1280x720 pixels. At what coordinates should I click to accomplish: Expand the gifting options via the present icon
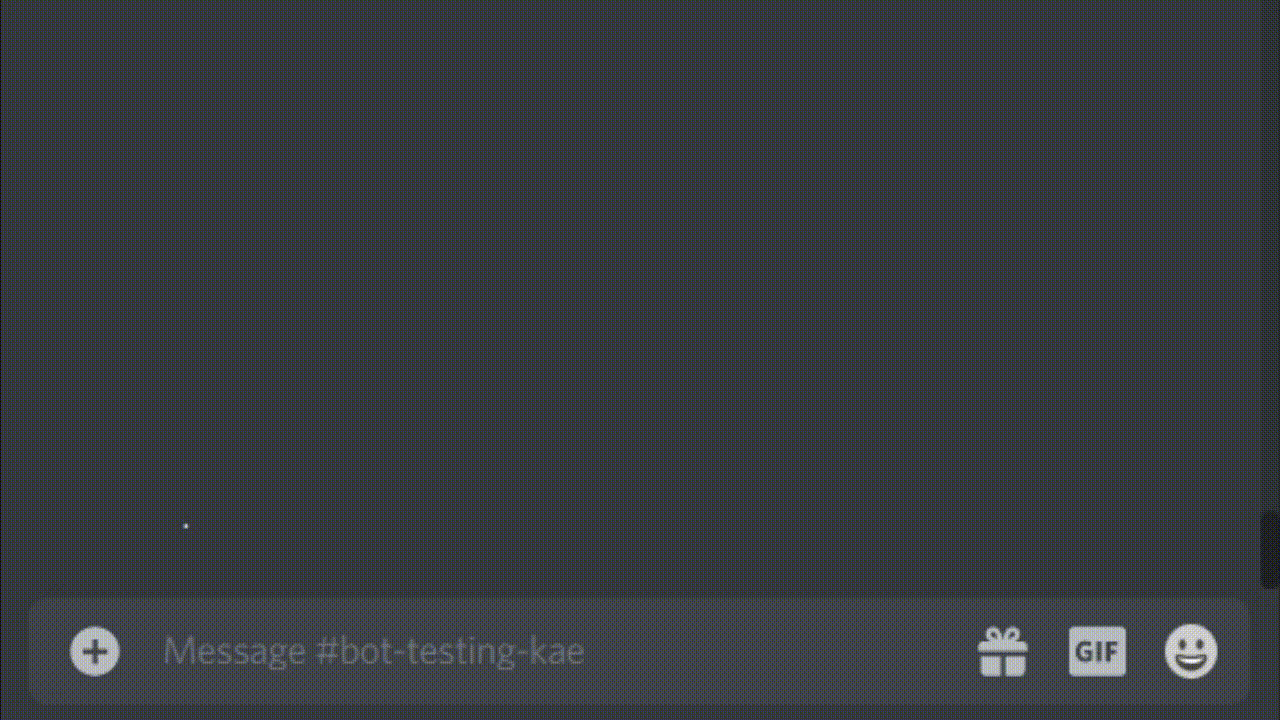point(1002,652)
